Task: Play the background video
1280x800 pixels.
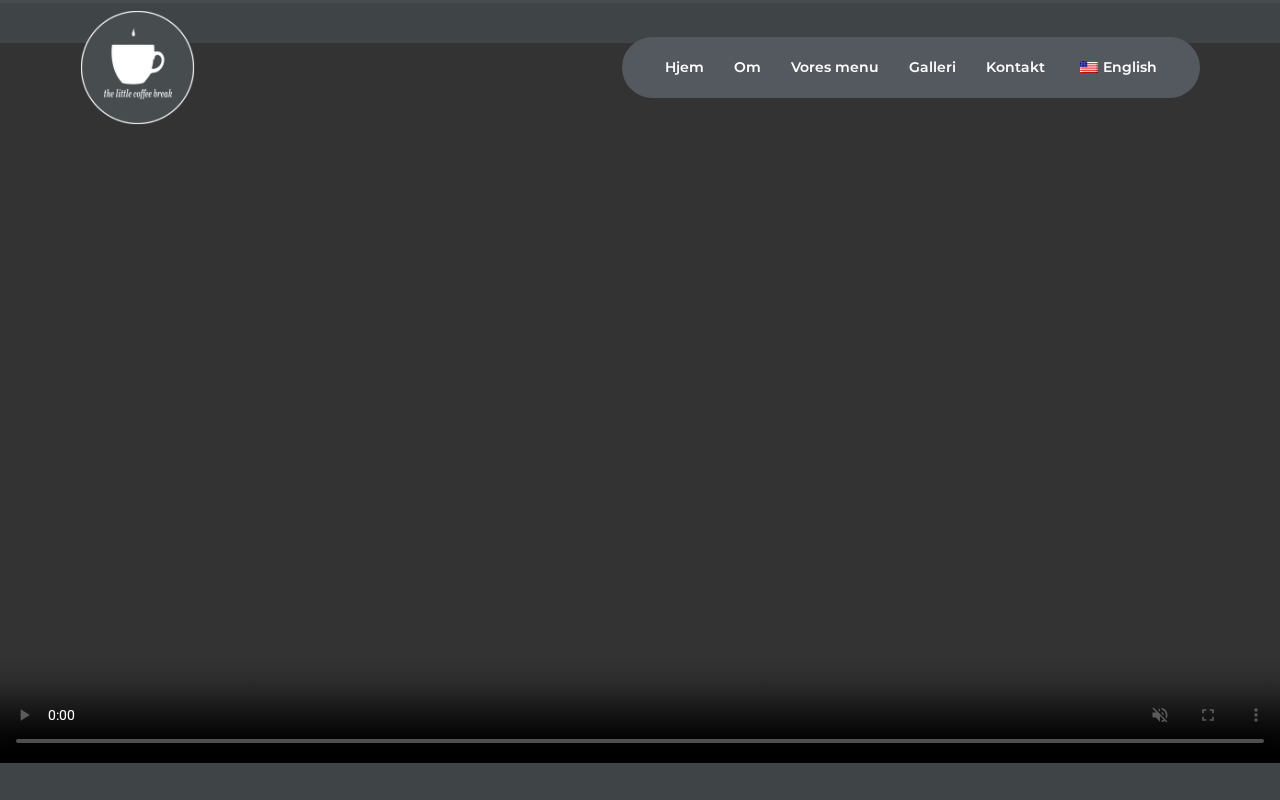Action: (x=24, y=715)
